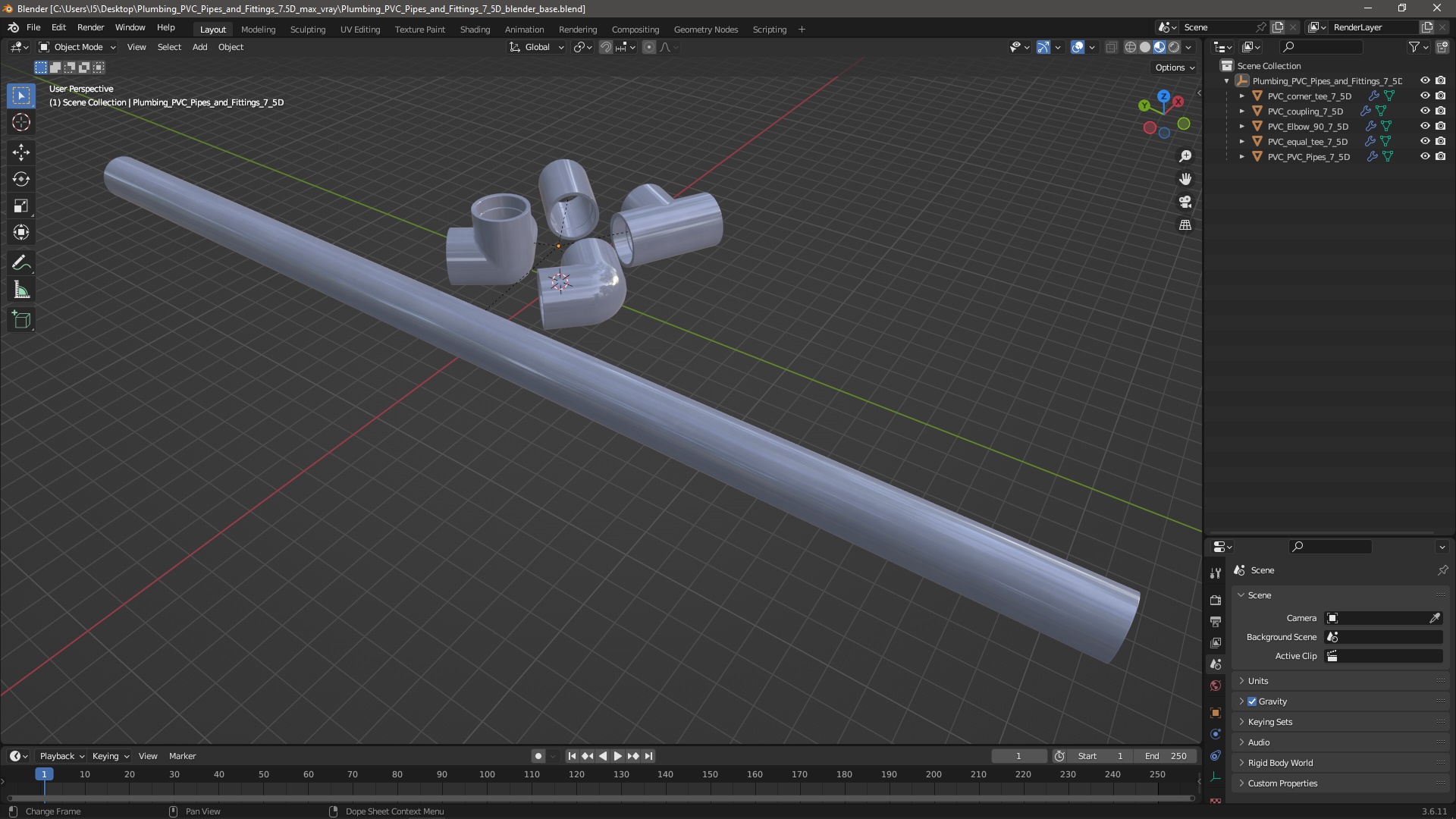Viewport: 1456px width, 819px height.
Task: Open the Object Mode dropdown
Action: [77, 47]
